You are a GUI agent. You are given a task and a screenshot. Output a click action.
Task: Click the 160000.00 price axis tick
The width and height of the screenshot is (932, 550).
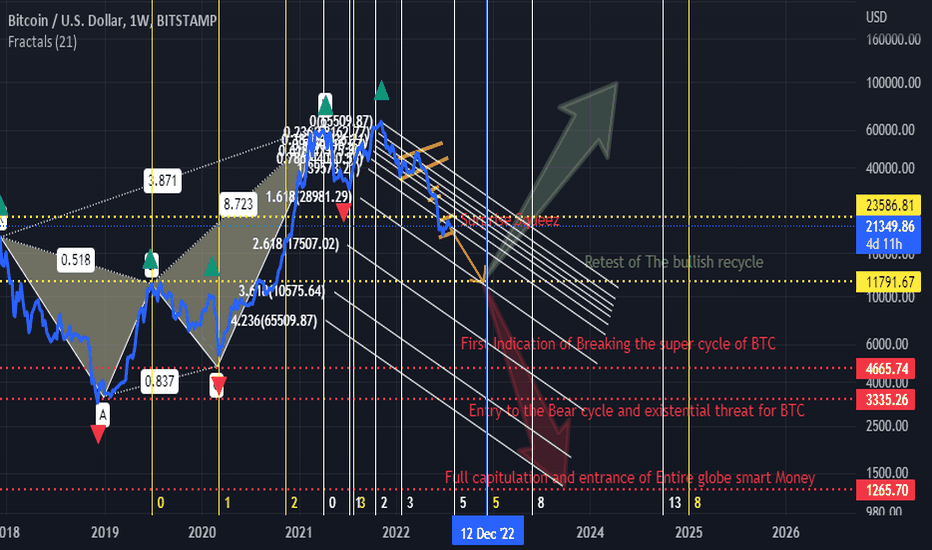coord(893,40)
